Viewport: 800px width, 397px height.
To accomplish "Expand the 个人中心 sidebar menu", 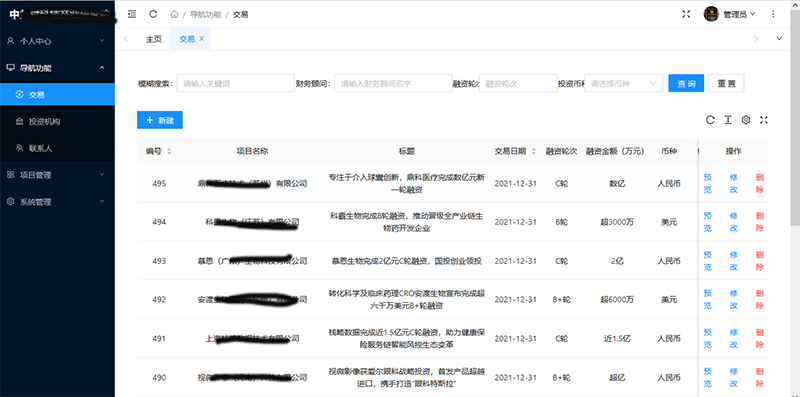I will tap(57, 41).
